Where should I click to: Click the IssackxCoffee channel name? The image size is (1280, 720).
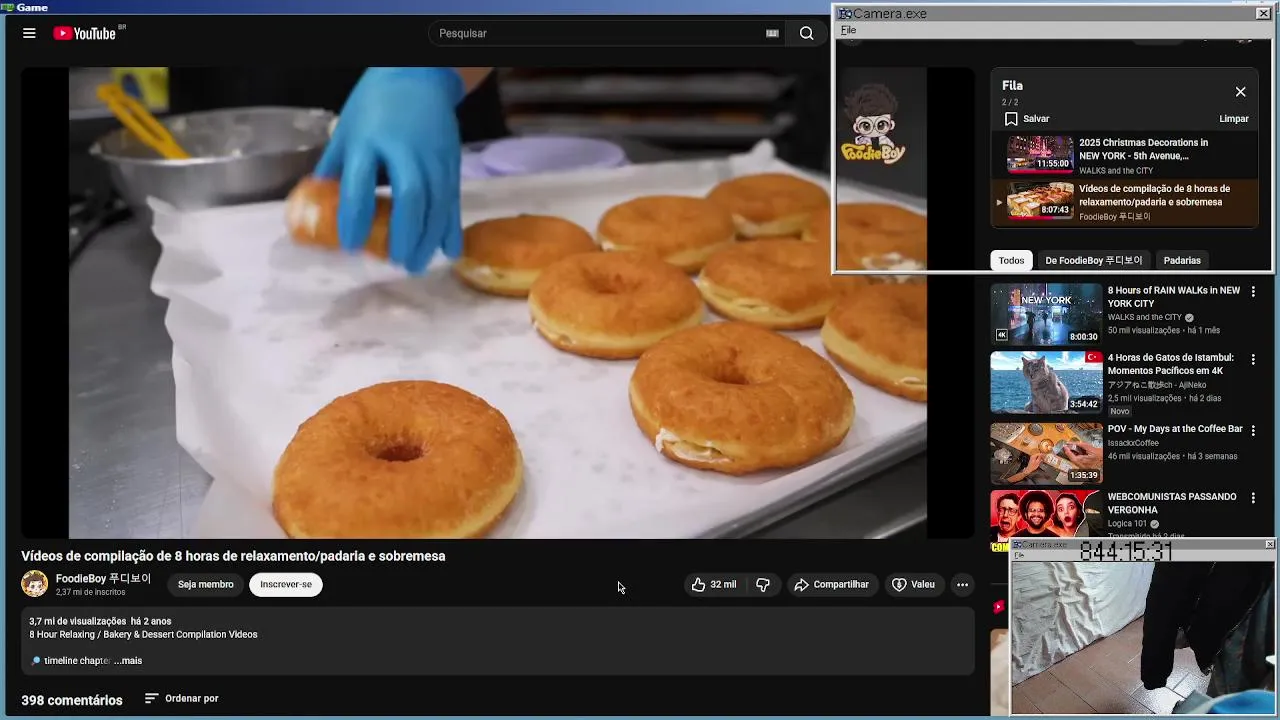click(1133, 443)
